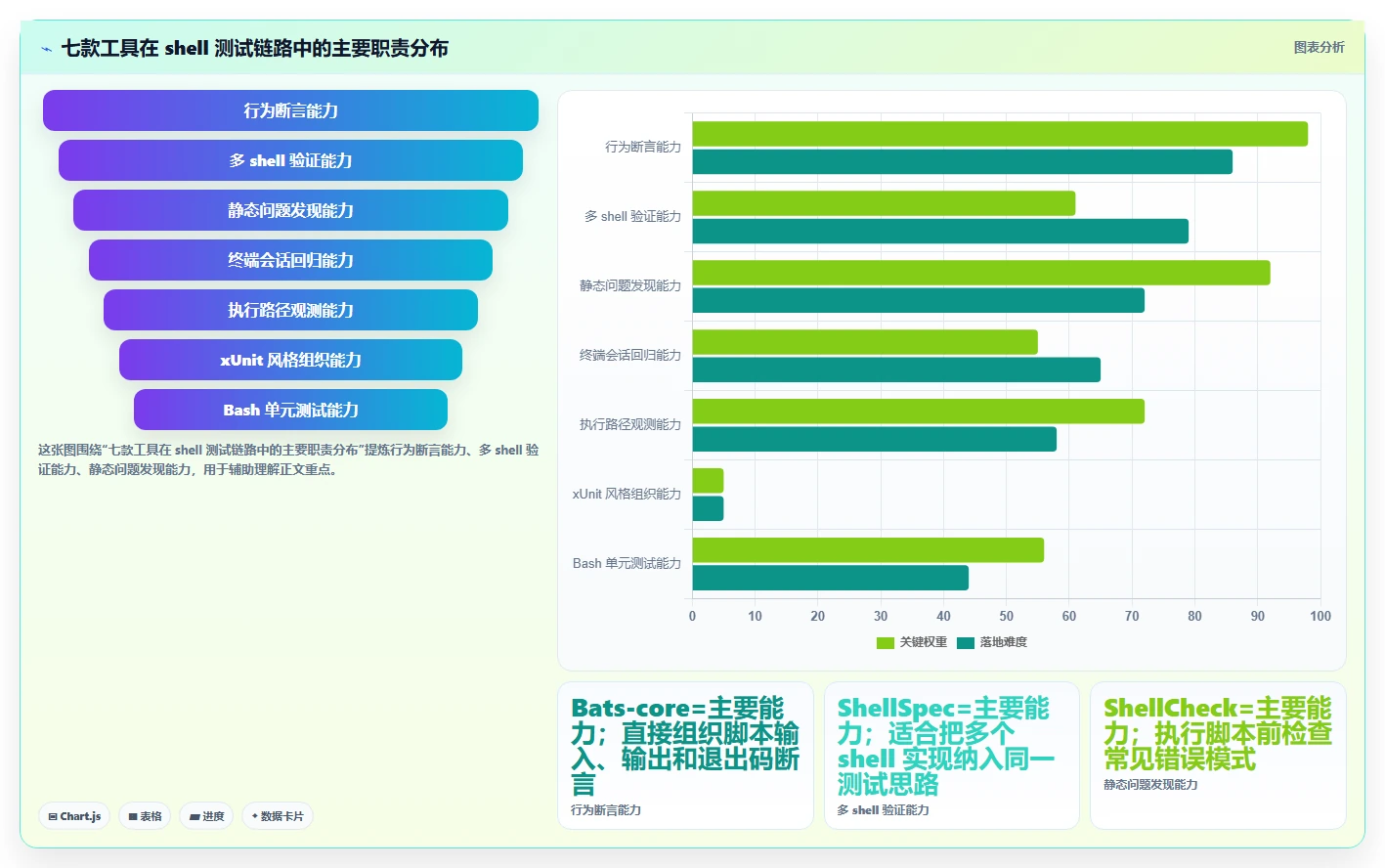Click the teal 落地难度 bar for 执行路径观测能力
Screen dimensions: 1385x868
(874, 440)
